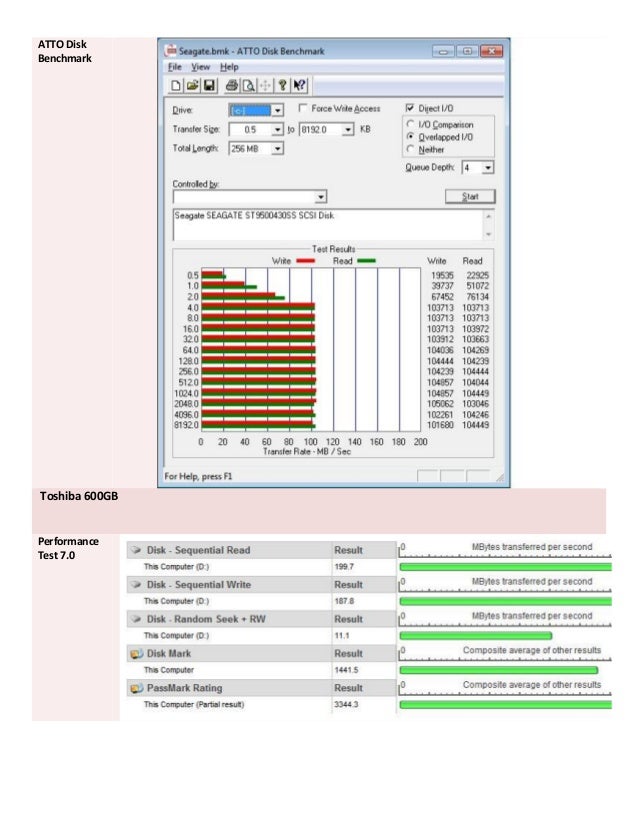Click the ATTO app icon in title bar
The height and width of the screenshot is (826, 638).
click(x=171, y=51)
